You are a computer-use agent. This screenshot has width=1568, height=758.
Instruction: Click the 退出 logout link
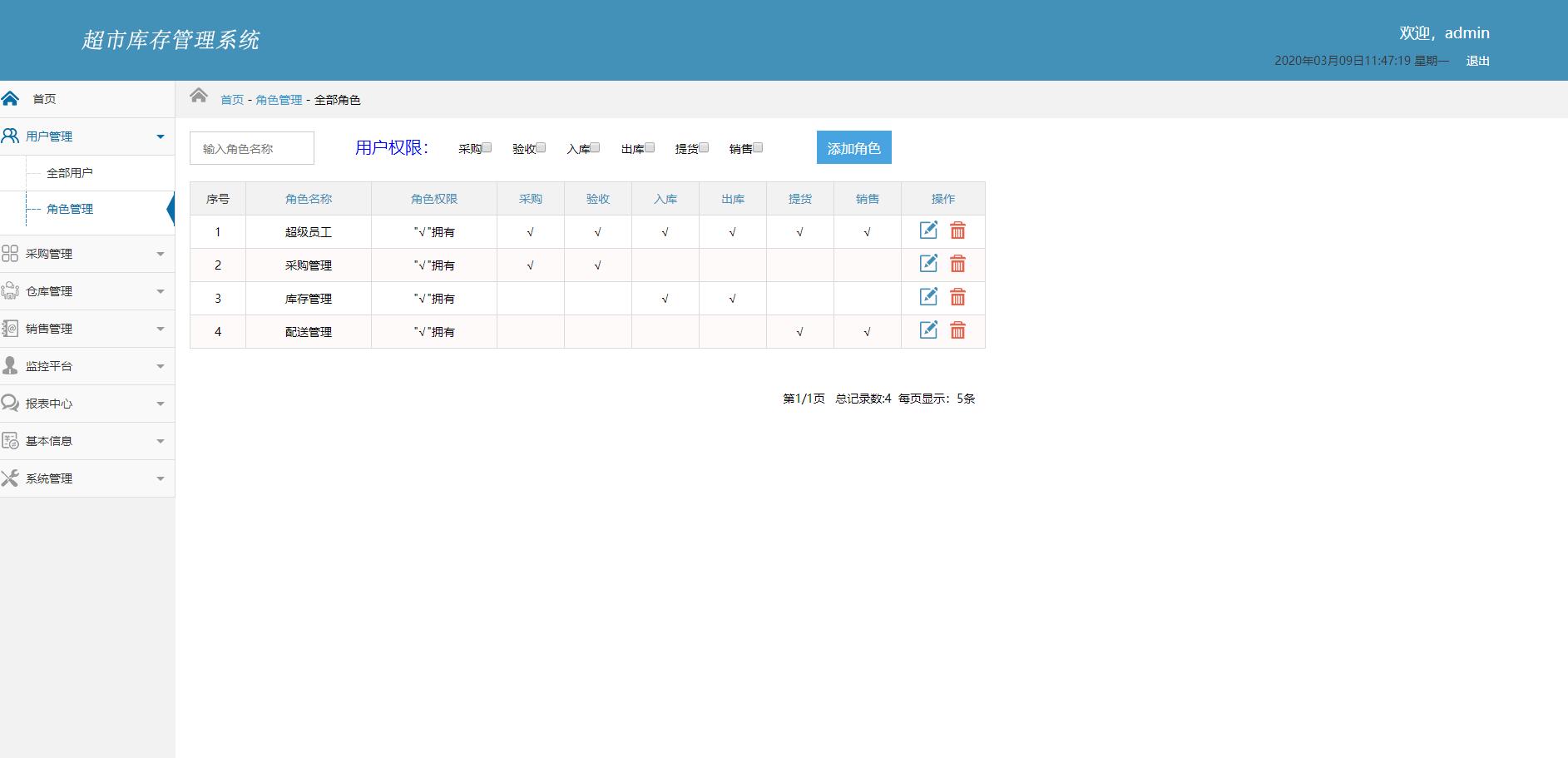pyautogui.click(x=1477, y=61)
